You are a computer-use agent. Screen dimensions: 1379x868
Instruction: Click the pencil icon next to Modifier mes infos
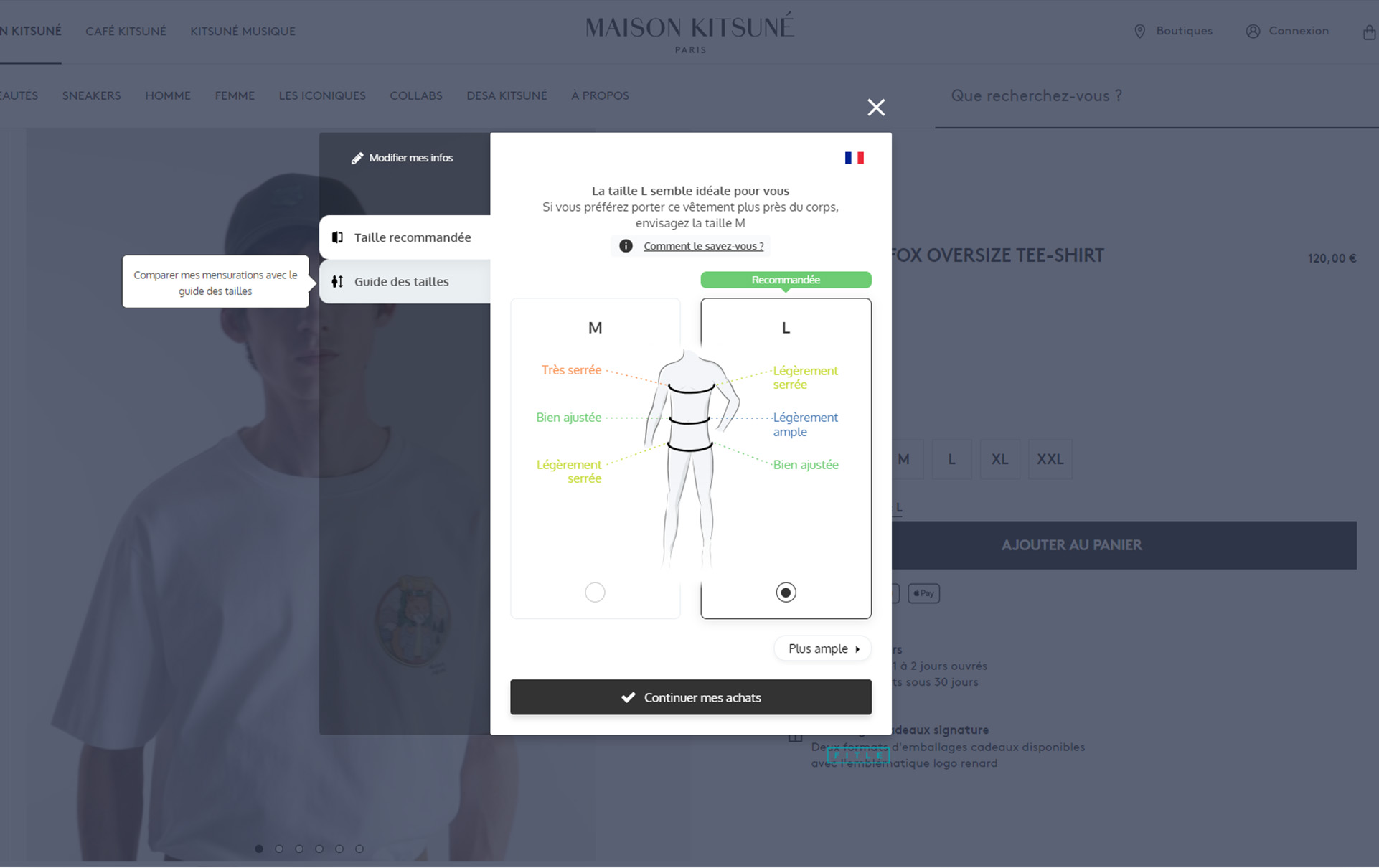click(x=357, y=158)
